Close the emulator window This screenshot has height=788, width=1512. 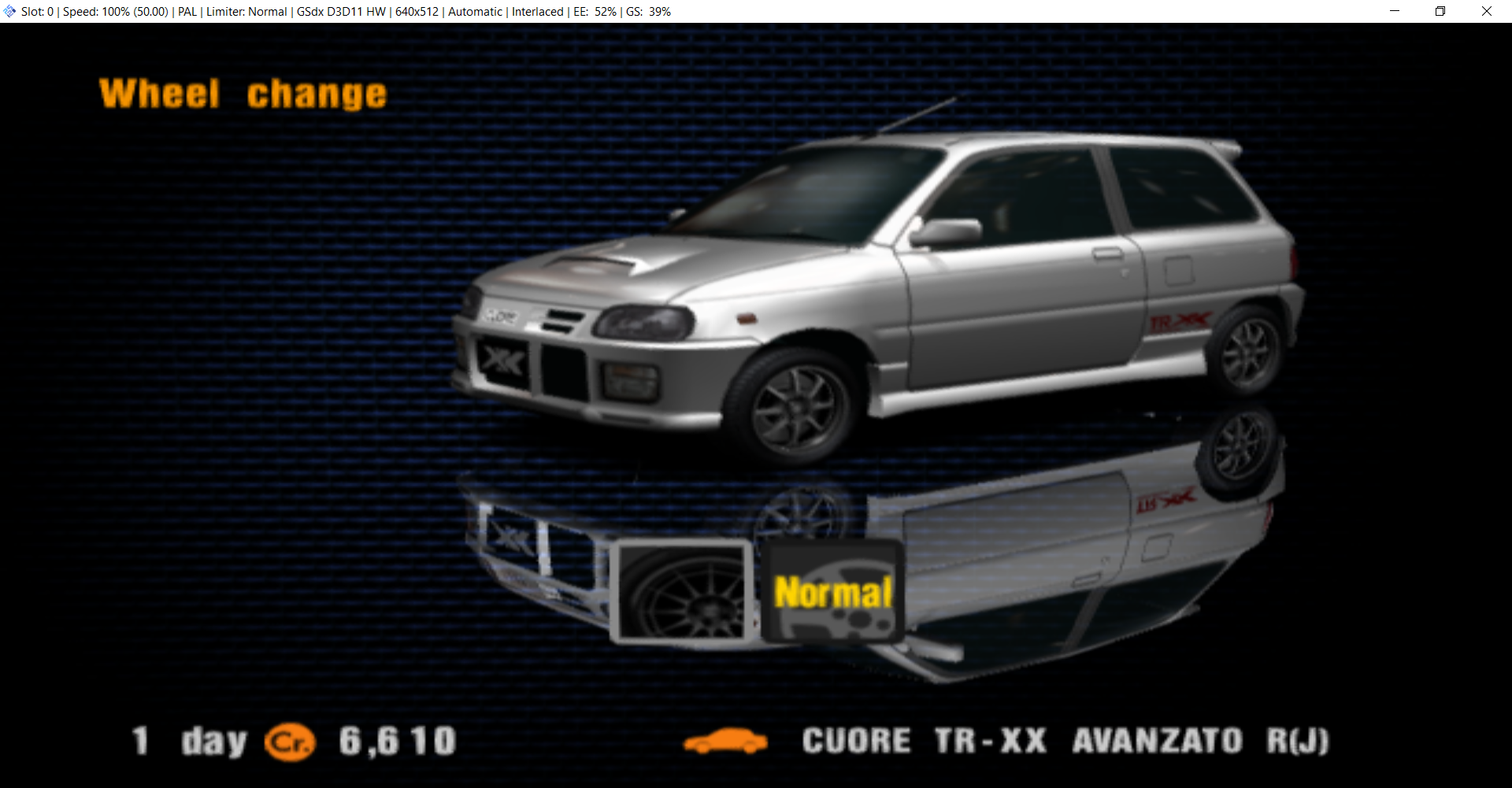pyautogui.click(x=1487, y=11)
